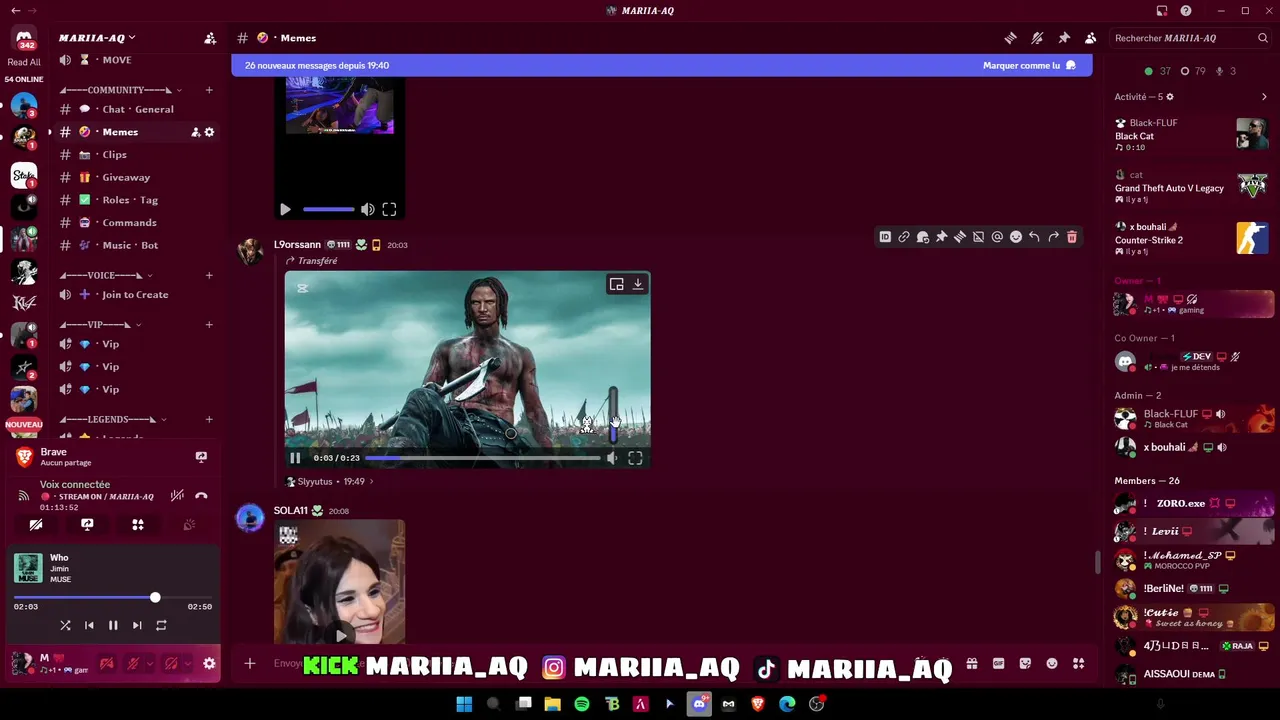Open MARIIA-AQ server name dropdown
Viewport: 1280px width, 720px height.
pyautogui.click(x=97, y=38)
